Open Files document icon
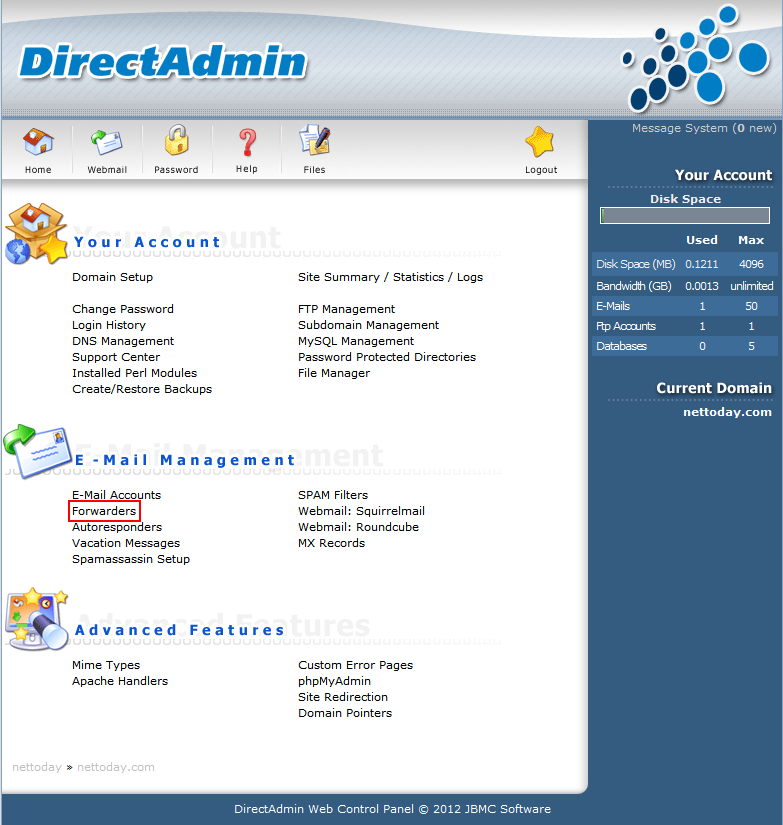Viewport: 783px width, 825px height. (x=315, y=140)
